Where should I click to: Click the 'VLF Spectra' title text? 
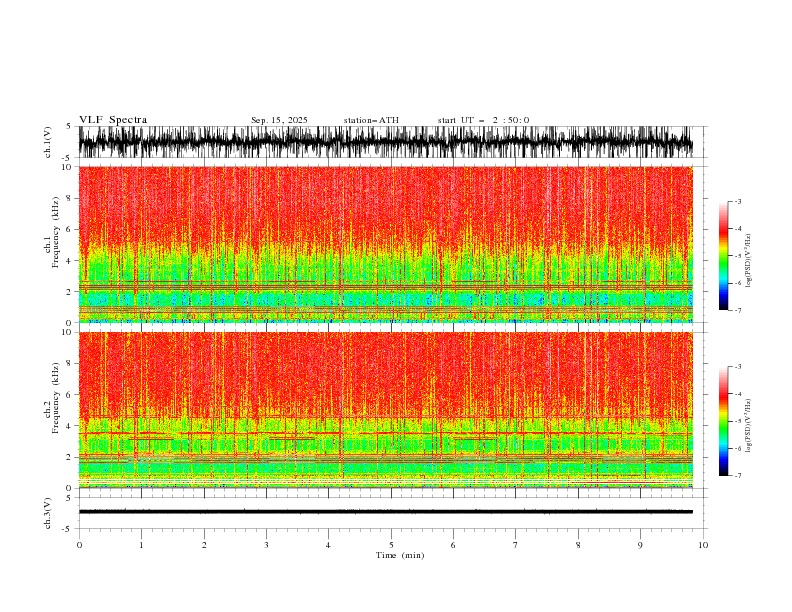[x=113, y=120]
